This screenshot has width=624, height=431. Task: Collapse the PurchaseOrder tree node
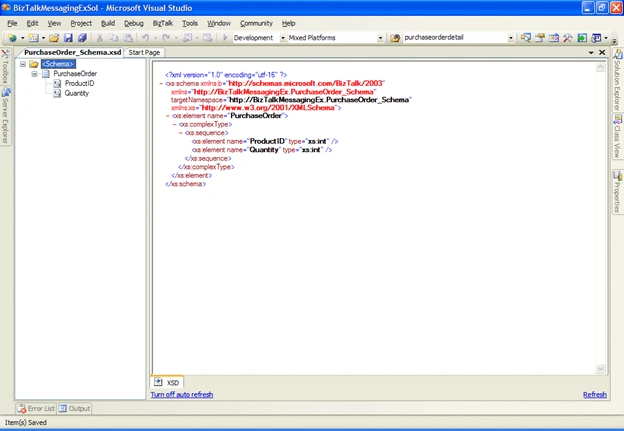(35, 74)
